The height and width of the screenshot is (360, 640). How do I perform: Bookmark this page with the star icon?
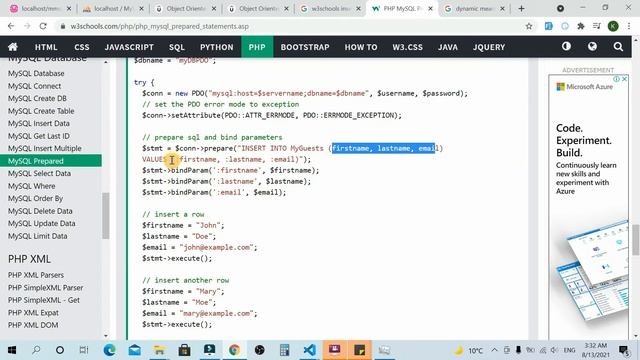pyautogui.click(x=529, y=26)
